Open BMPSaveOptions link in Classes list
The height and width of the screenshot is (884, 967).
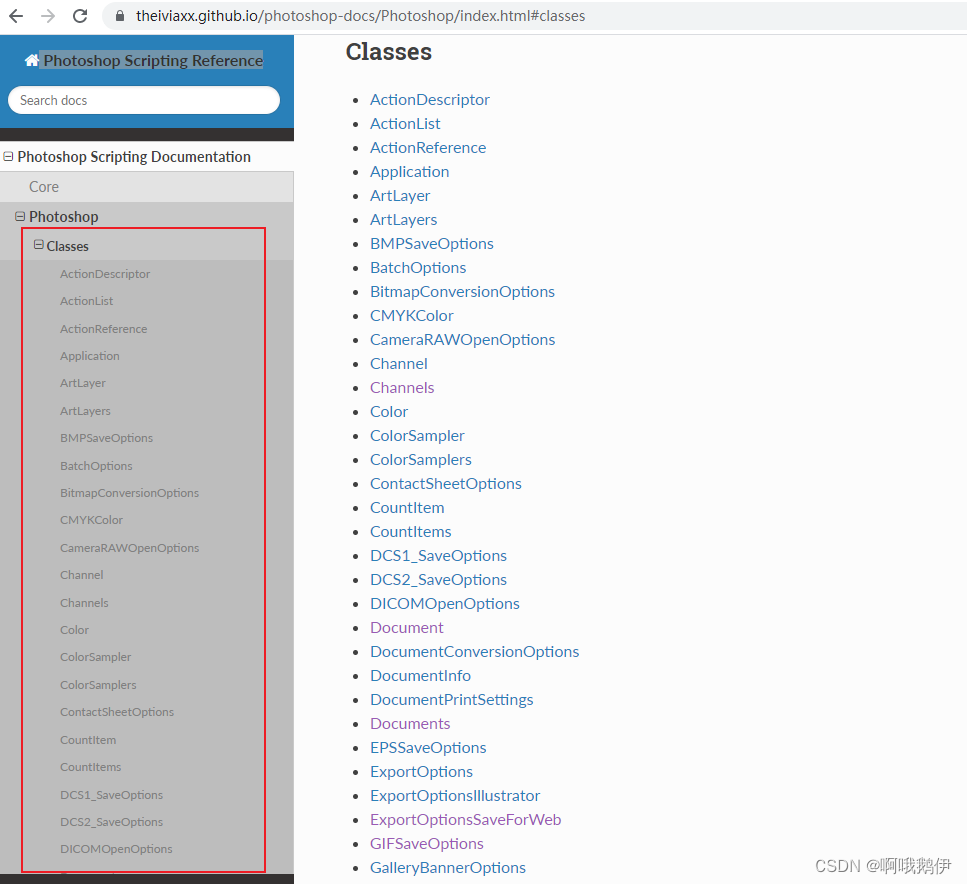pyautogui.click(x=432, y=244)
